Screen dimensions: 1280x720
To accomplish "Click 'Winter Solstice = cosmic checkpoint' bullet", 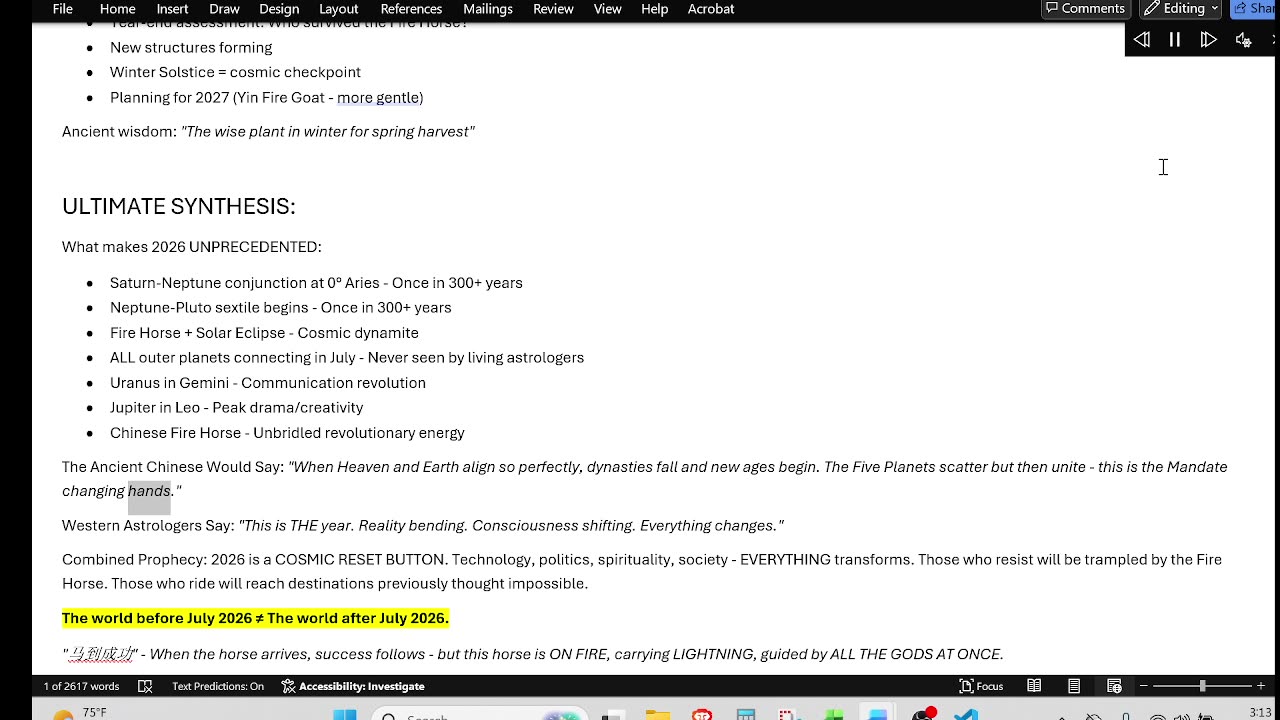I will click(x=235, y=72).
